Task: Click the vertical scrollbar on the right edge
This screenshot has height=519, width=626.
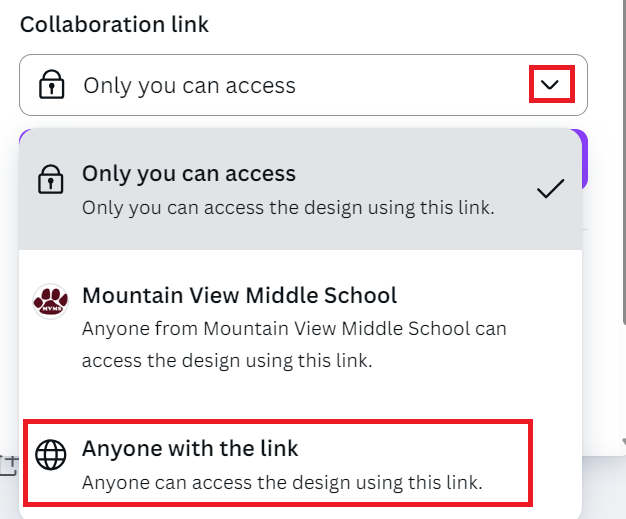Action: pyautogui.click(x=624, y=160)
